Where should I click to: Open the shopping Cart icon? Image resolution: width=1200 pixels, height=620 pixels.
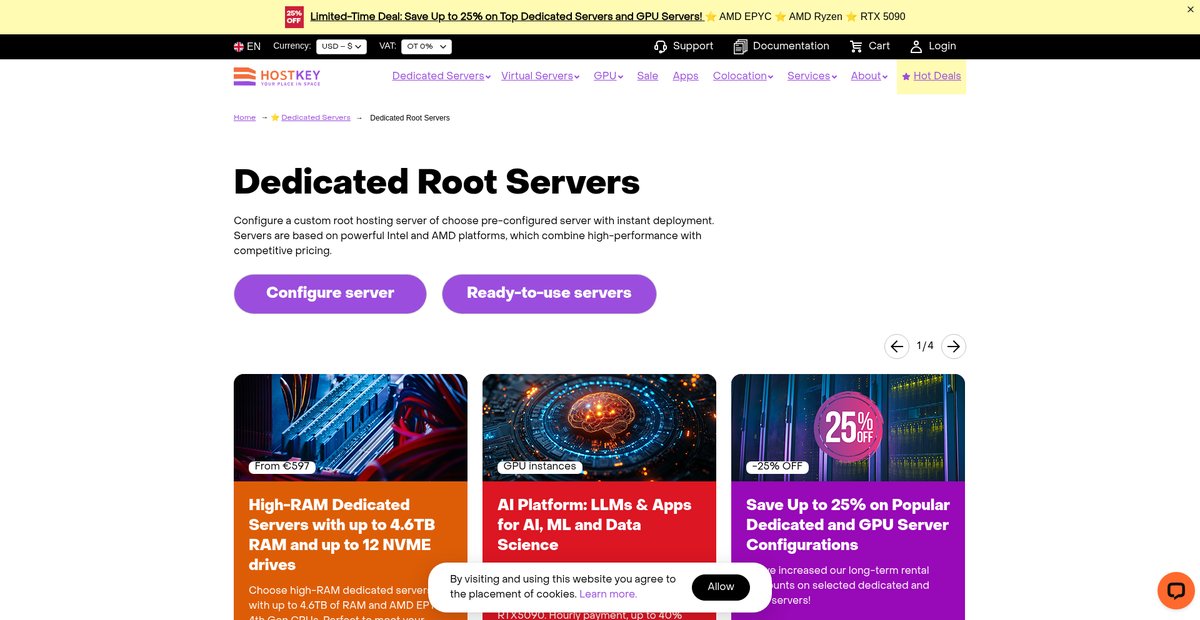[856, 46]
